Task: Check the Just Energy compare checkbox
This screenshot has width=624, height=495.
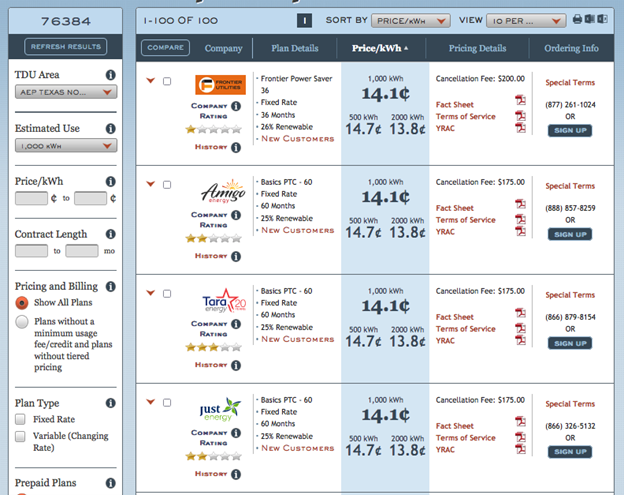Action: coord(167,403)
